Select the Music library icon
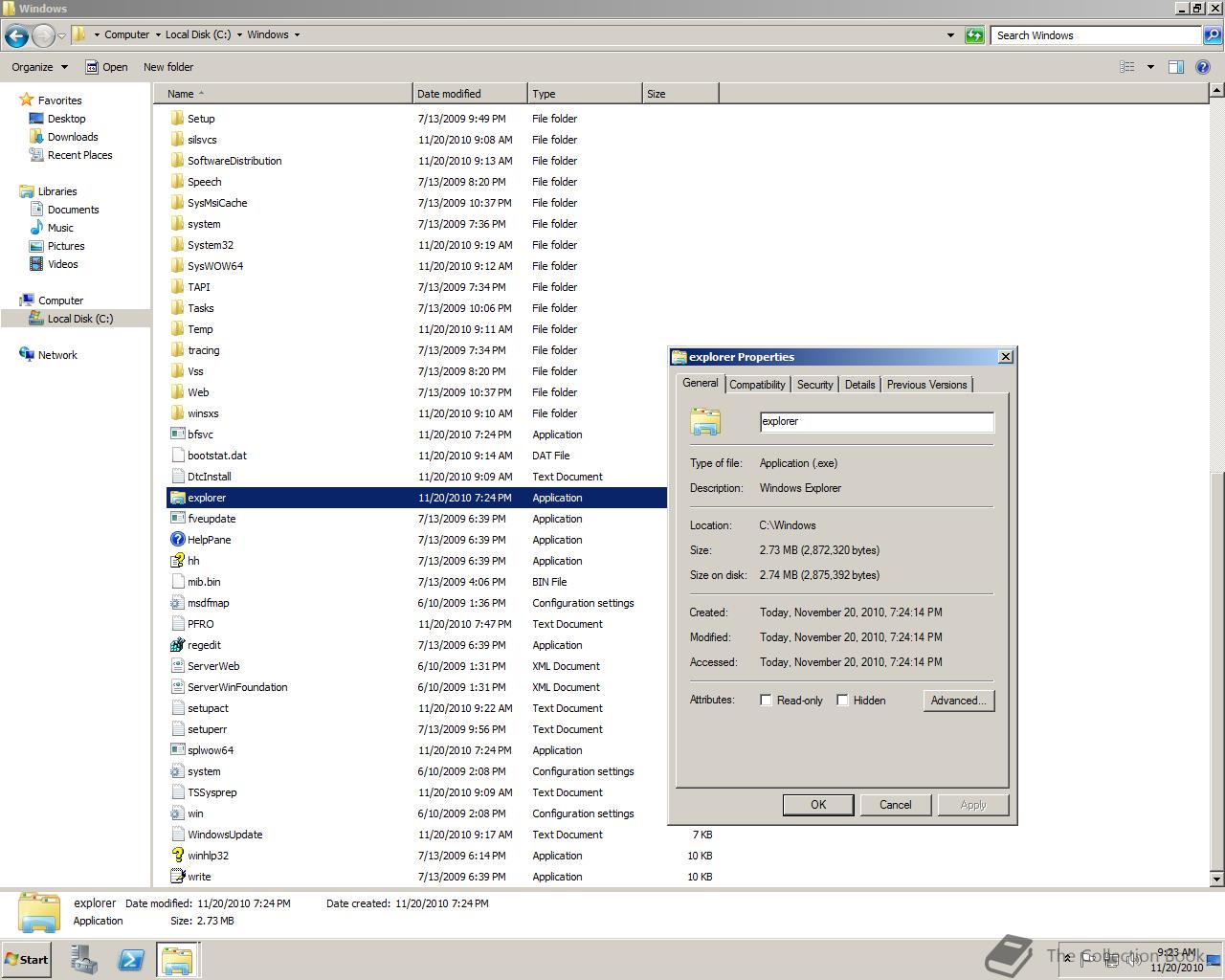Screen dimensions: 1225x980 coord(36,228)
